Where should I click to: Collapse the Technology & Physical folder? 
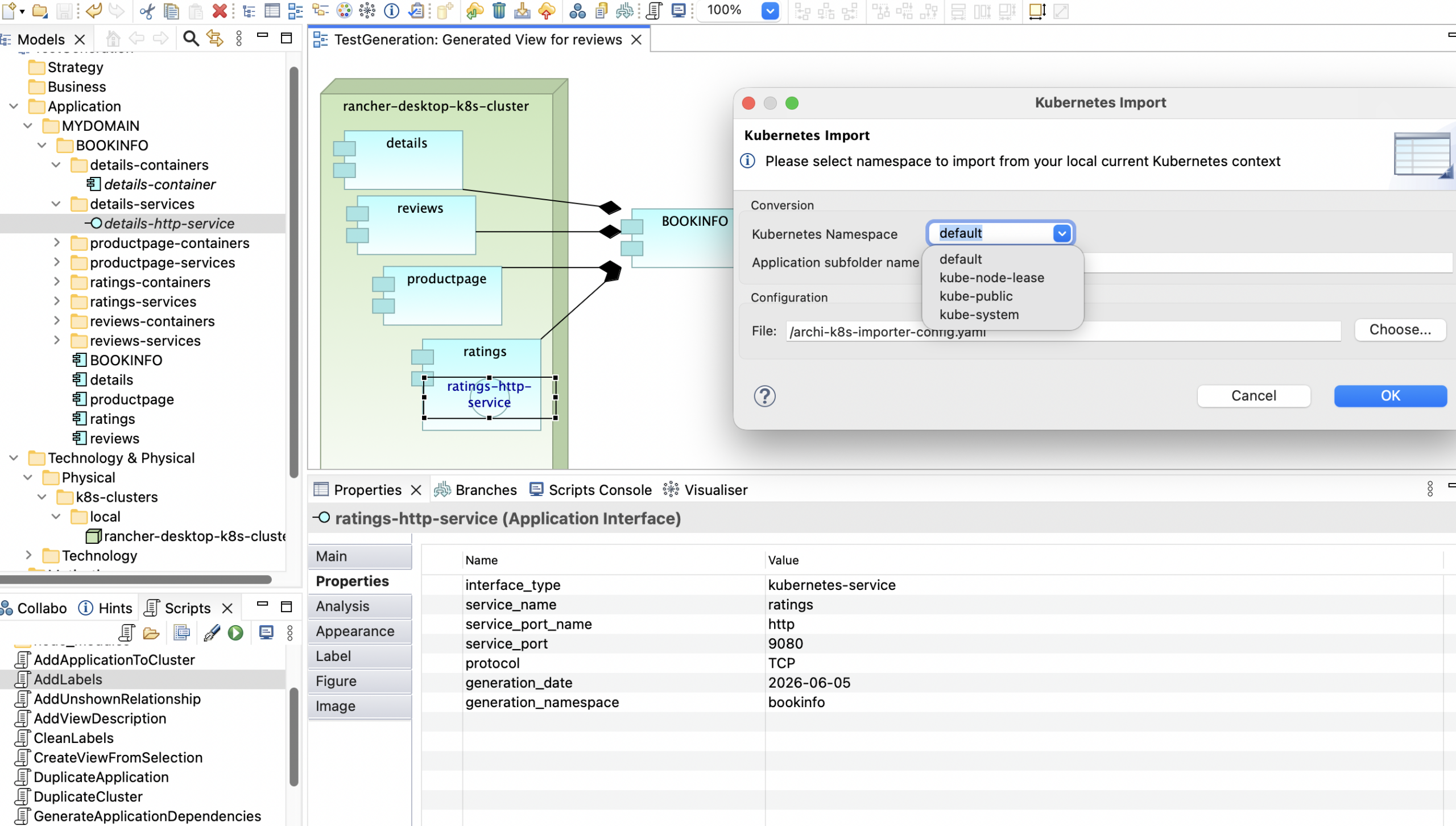pyautogui.click(x=14, y=458)
